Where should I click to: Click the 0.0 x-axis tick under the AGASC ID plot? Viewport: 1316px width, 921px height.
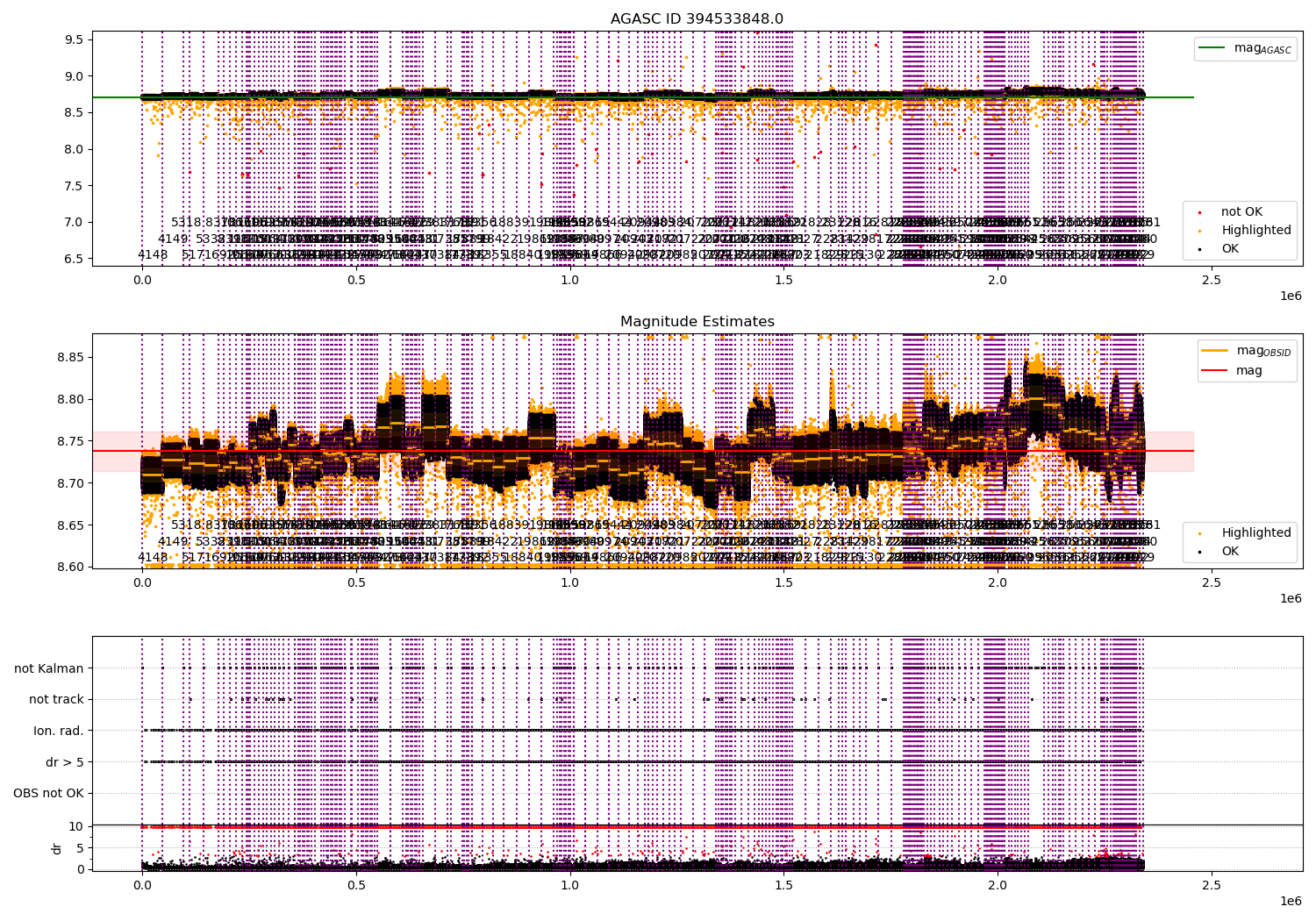click(142, 280)
